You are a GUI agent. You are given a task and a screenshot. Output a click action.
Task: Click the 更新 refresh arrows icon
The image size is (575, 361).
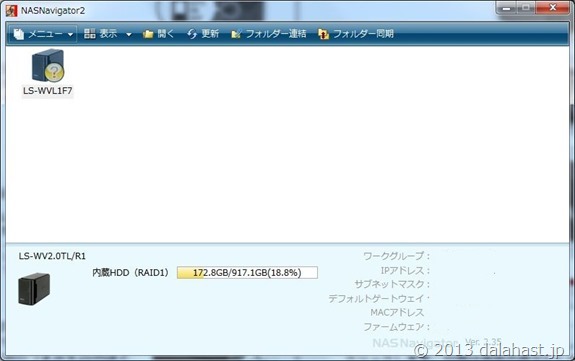pos(192,34)
